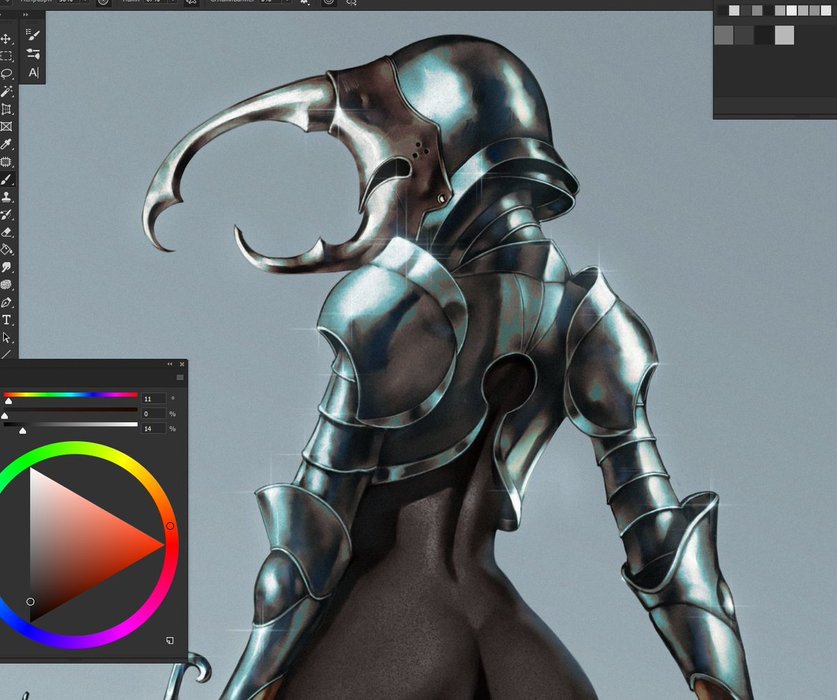Click the hue slider in Color panel
Image resolution: width=837 pixels, height=700 pixels.
coord(70,395)
